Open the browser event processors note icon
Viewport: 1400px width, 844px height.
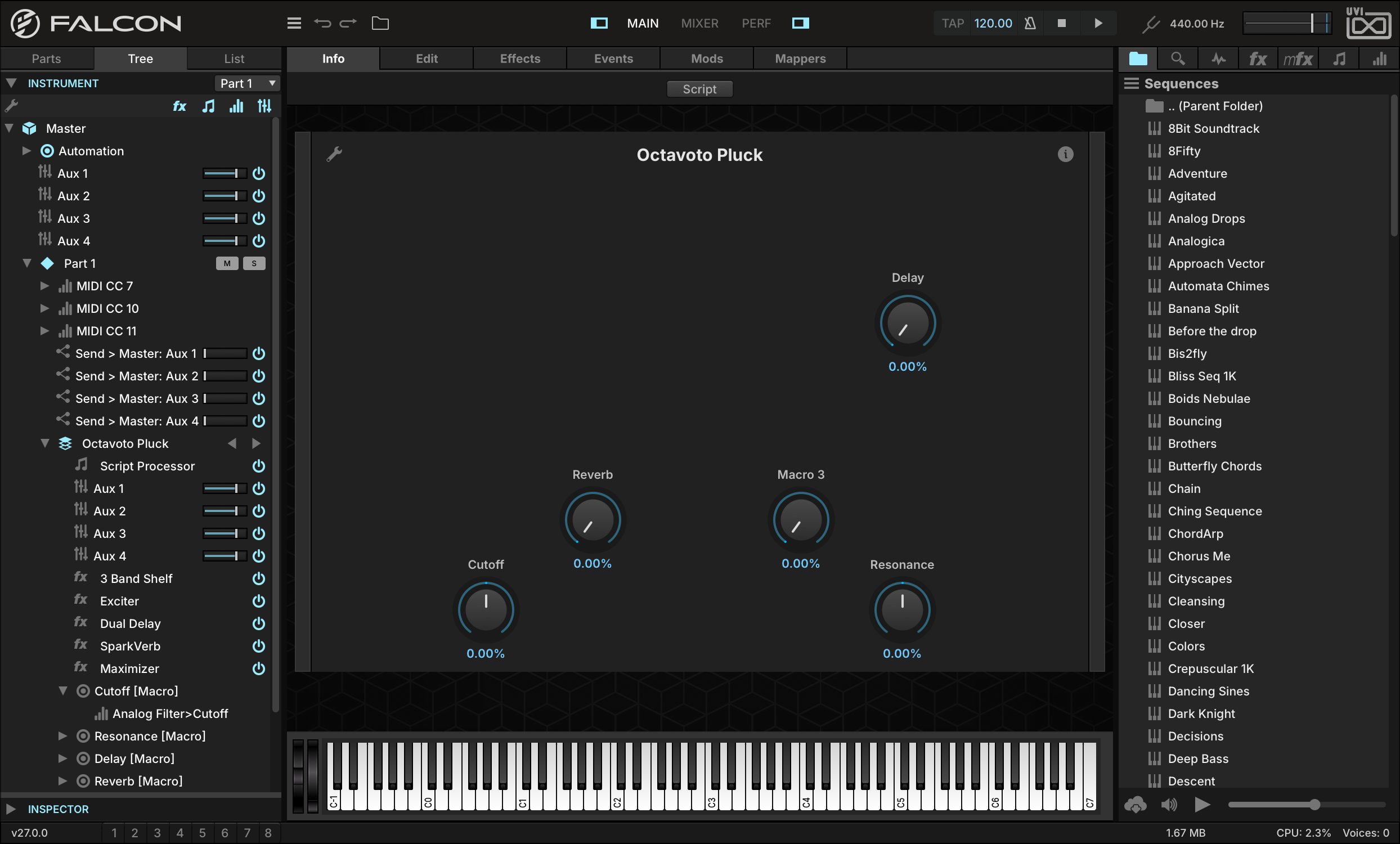click(1340, 59)
